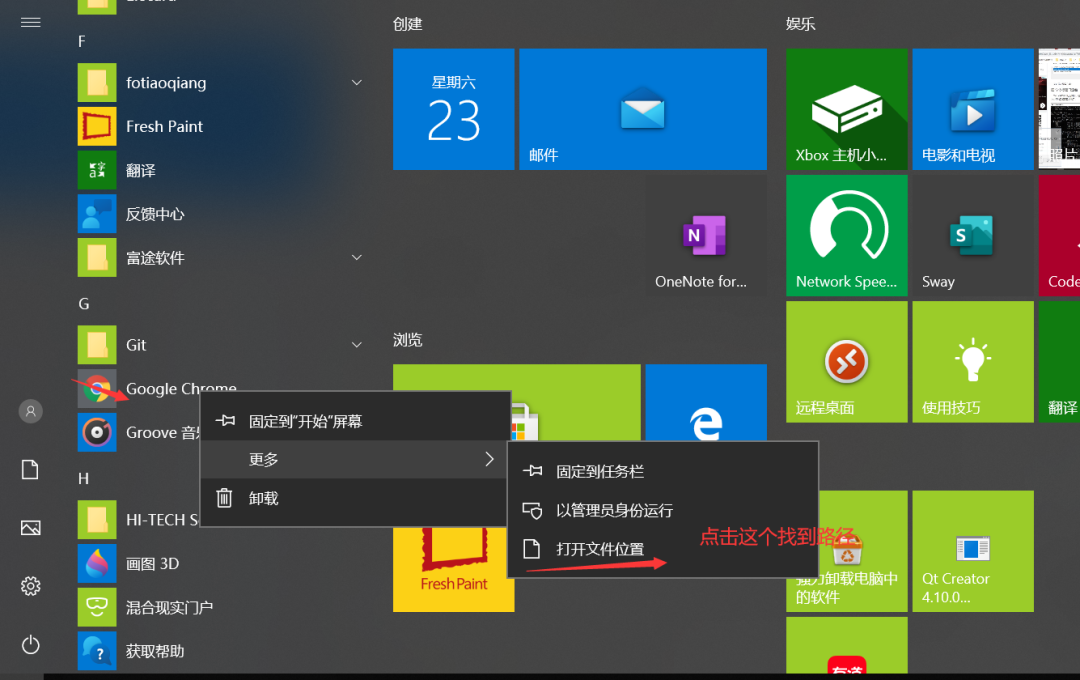
Task: Launch Groove 音乐 from the app list
Action: pos(150,432)
